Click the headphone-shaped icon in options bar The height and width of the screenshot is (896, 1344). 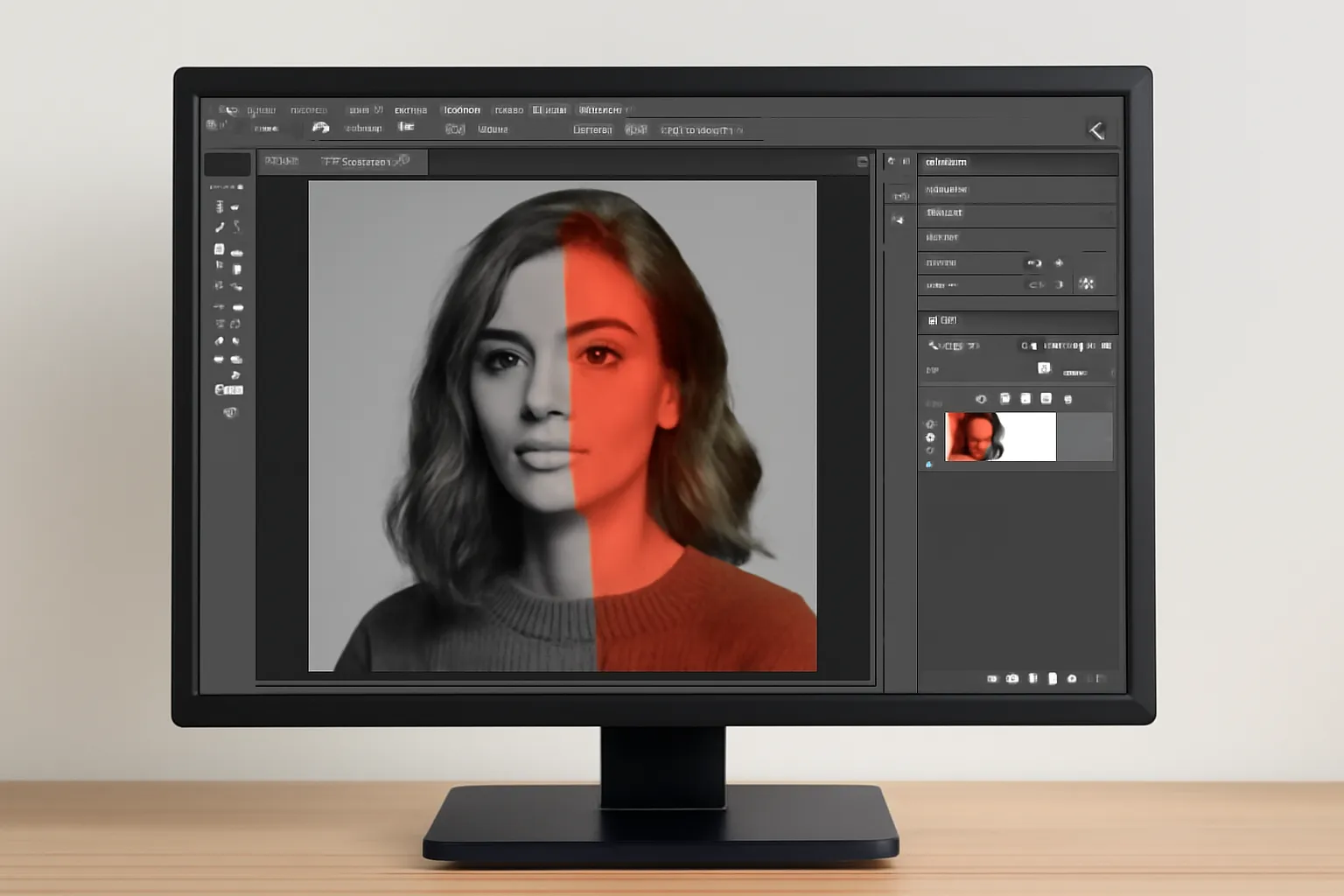[321, 128]
